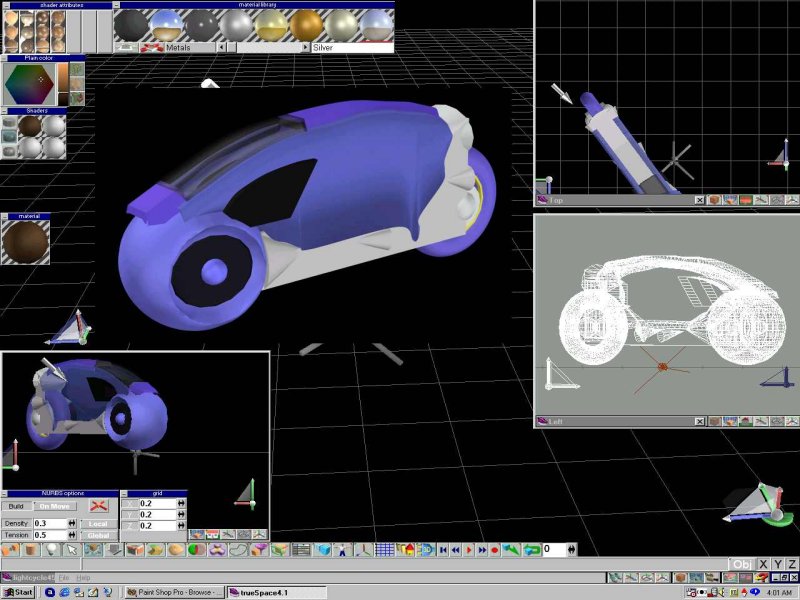The image size is (800, 600).
Task: Collapse the shader attributes panel
Action: (x=6, y=5)
